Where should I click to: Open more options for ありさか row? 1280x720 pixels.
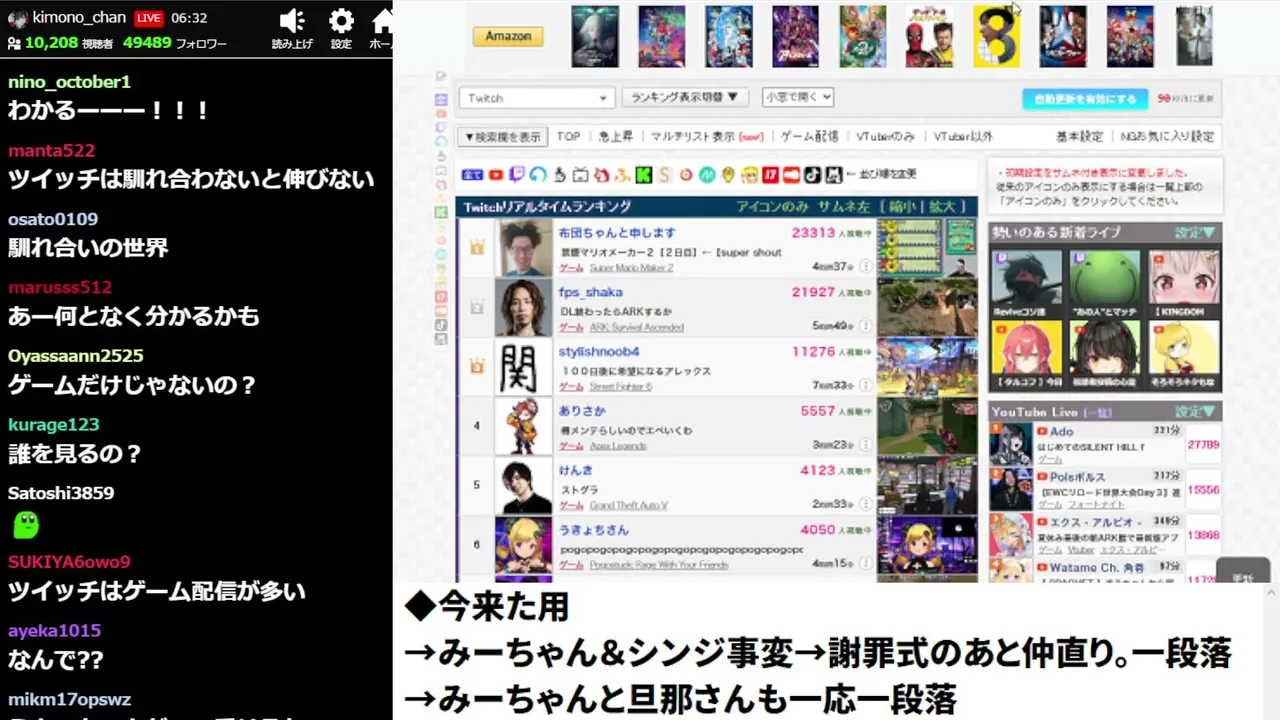click(x=866, y=445)
